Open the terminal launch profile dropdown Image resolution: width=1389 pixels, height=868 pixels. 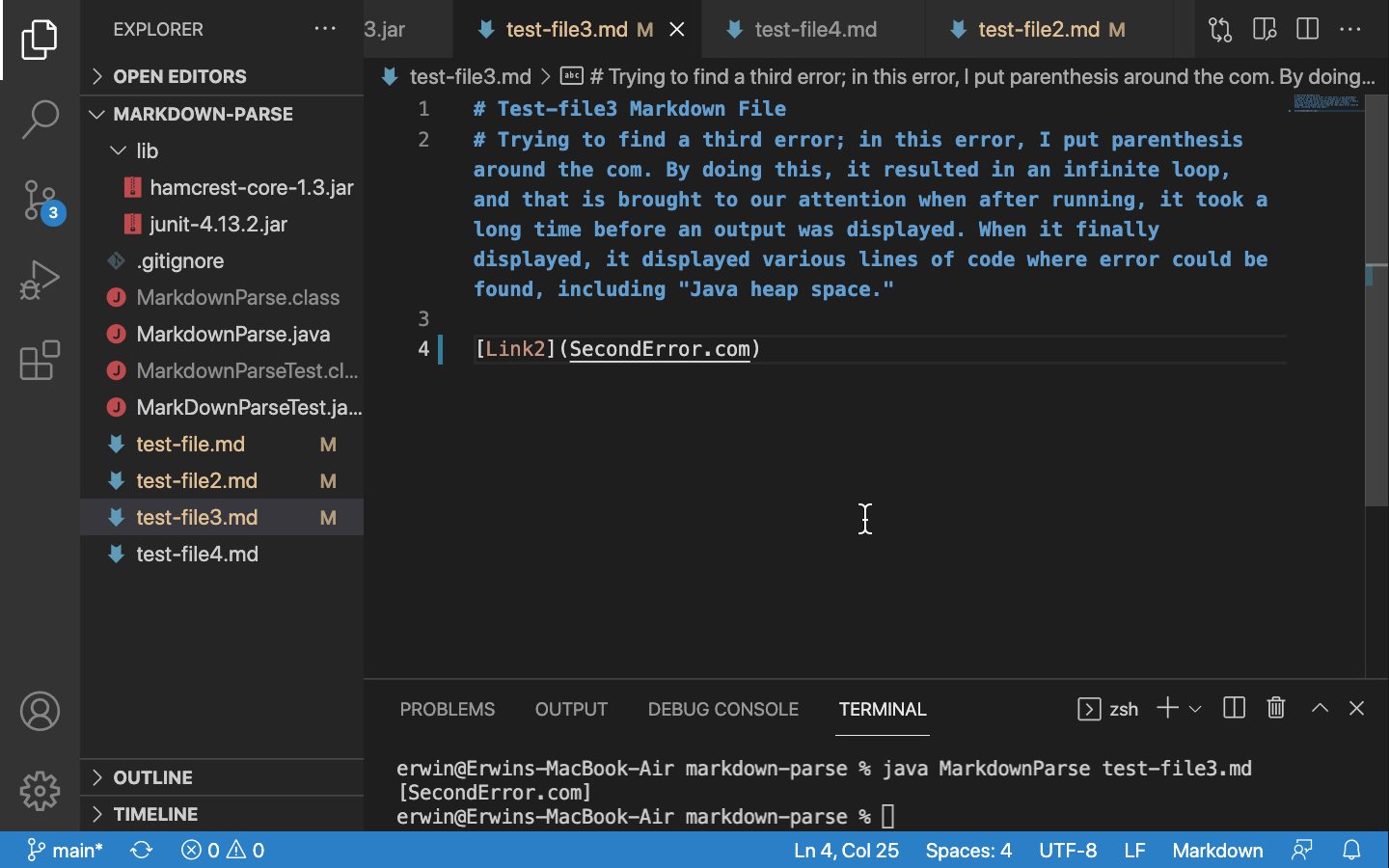(x=1195, y=709)
